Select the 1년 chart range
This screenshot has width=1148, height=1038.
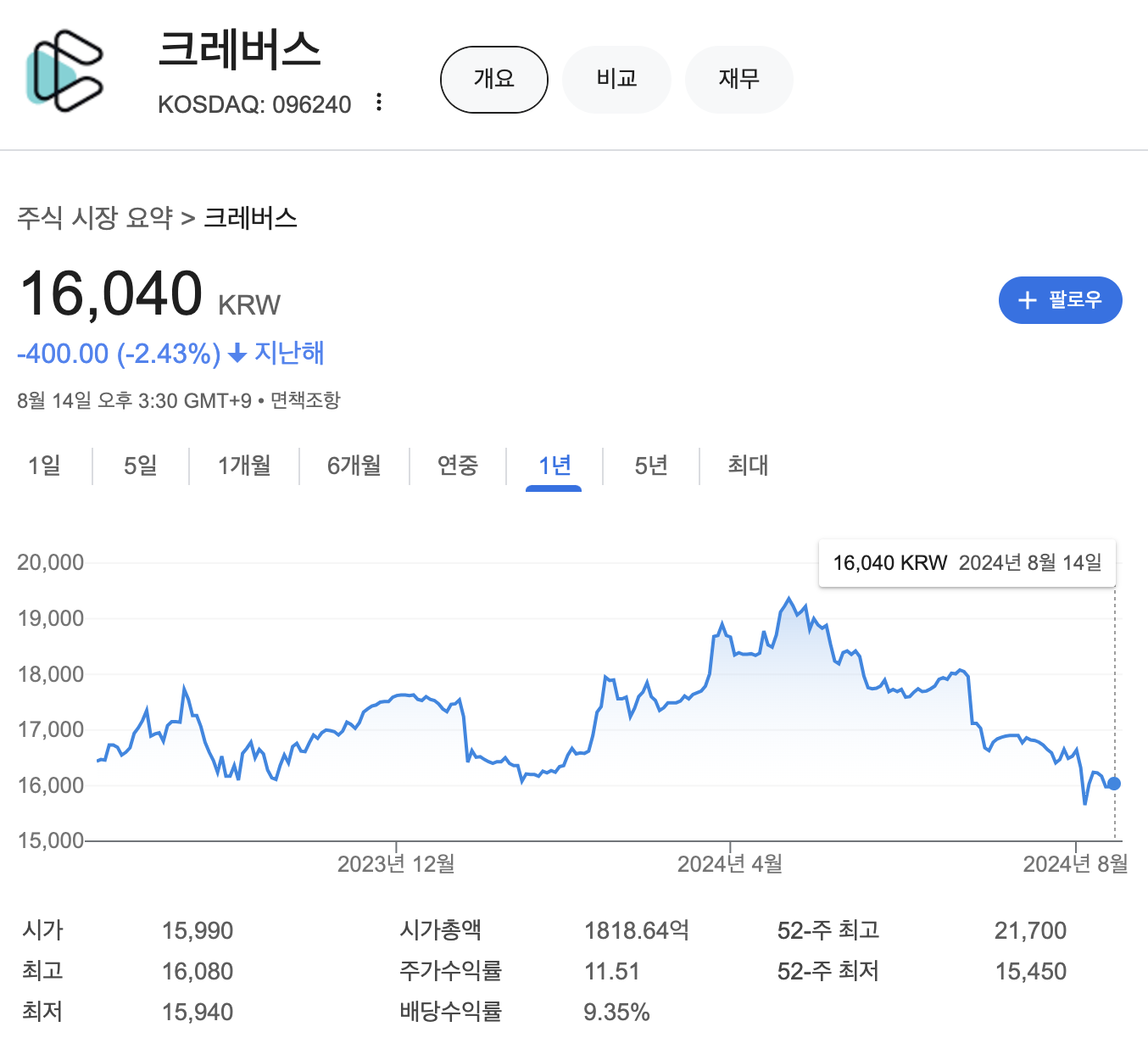(554, 466)
